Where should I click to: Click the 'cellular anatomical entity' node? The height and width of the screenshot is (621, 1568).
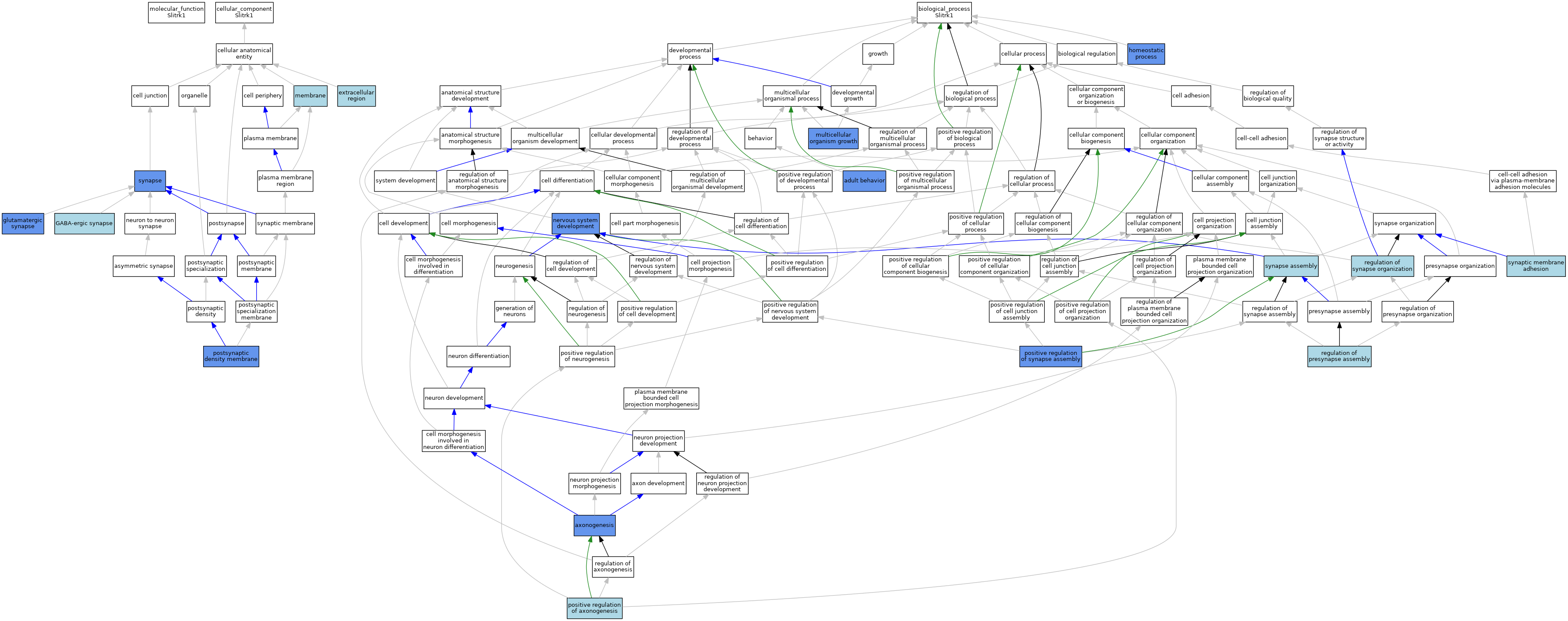click(x=244, y=53)
